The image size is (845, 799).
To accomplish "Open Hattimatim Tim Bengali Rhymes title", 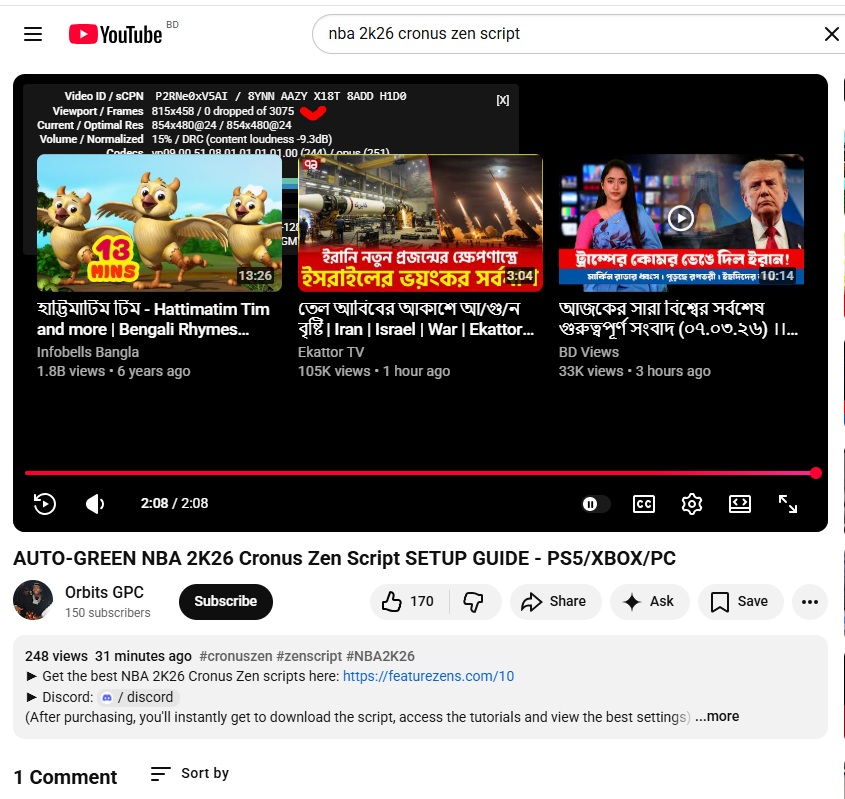I will 153,319.
